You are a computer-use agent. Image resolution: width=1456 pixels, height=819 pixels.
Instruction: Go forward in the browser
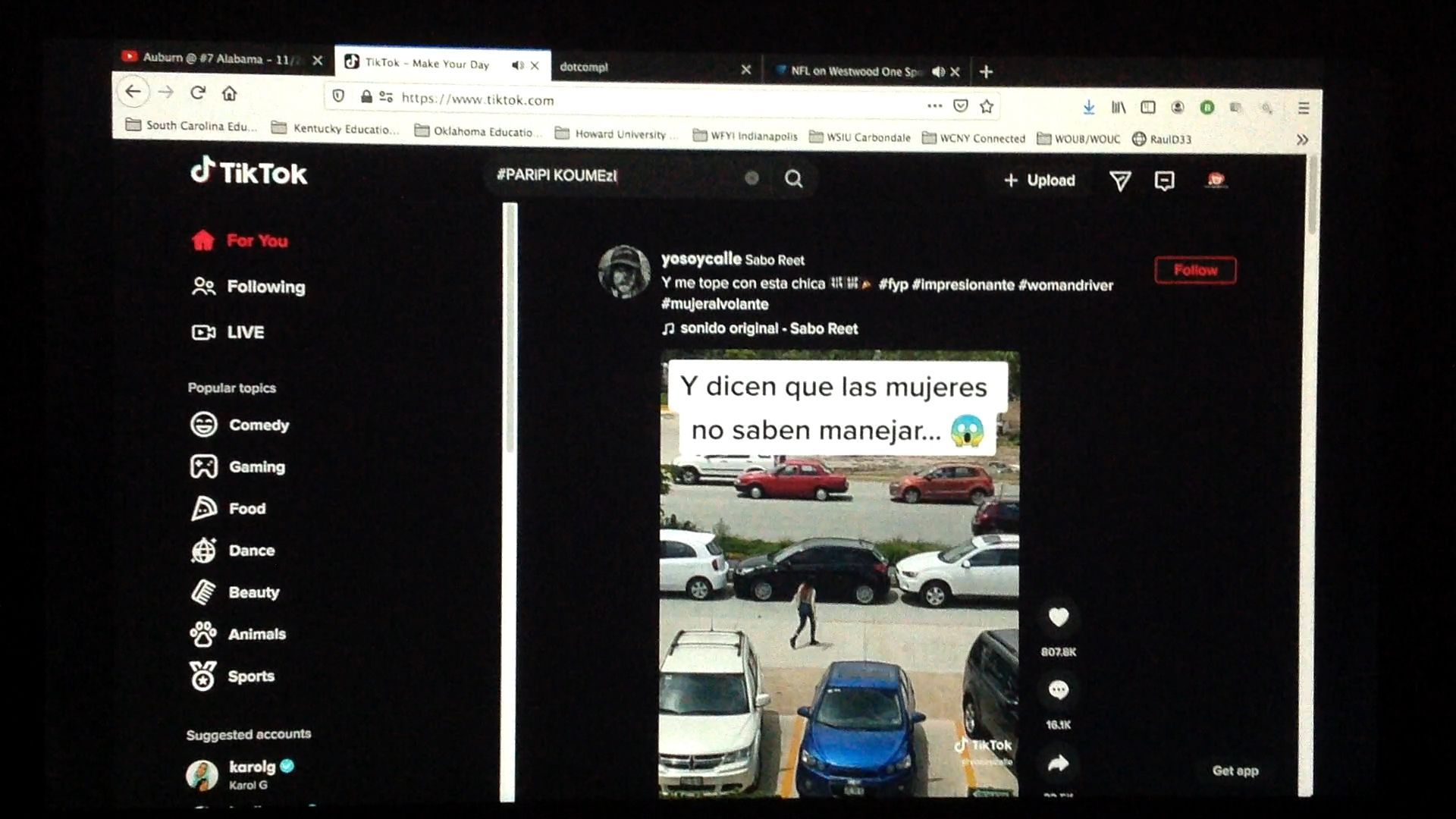tap(166, 93)
